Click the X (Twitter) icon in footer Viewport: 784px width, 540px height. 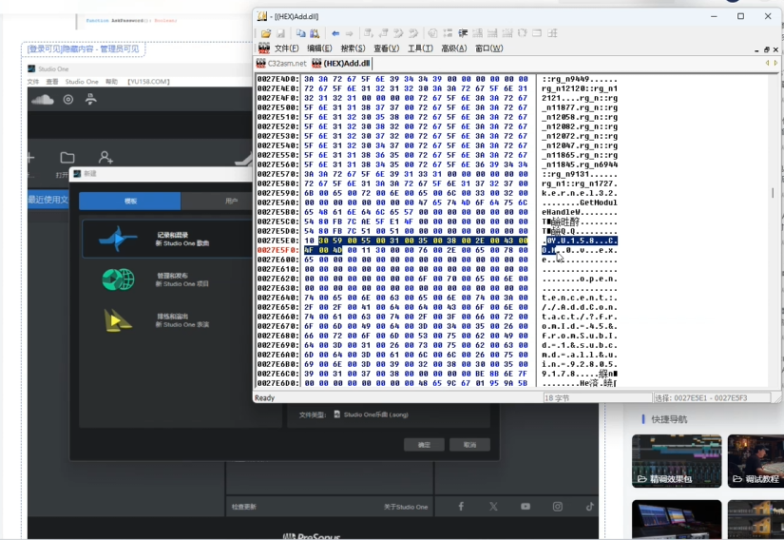tap(493, 507)
